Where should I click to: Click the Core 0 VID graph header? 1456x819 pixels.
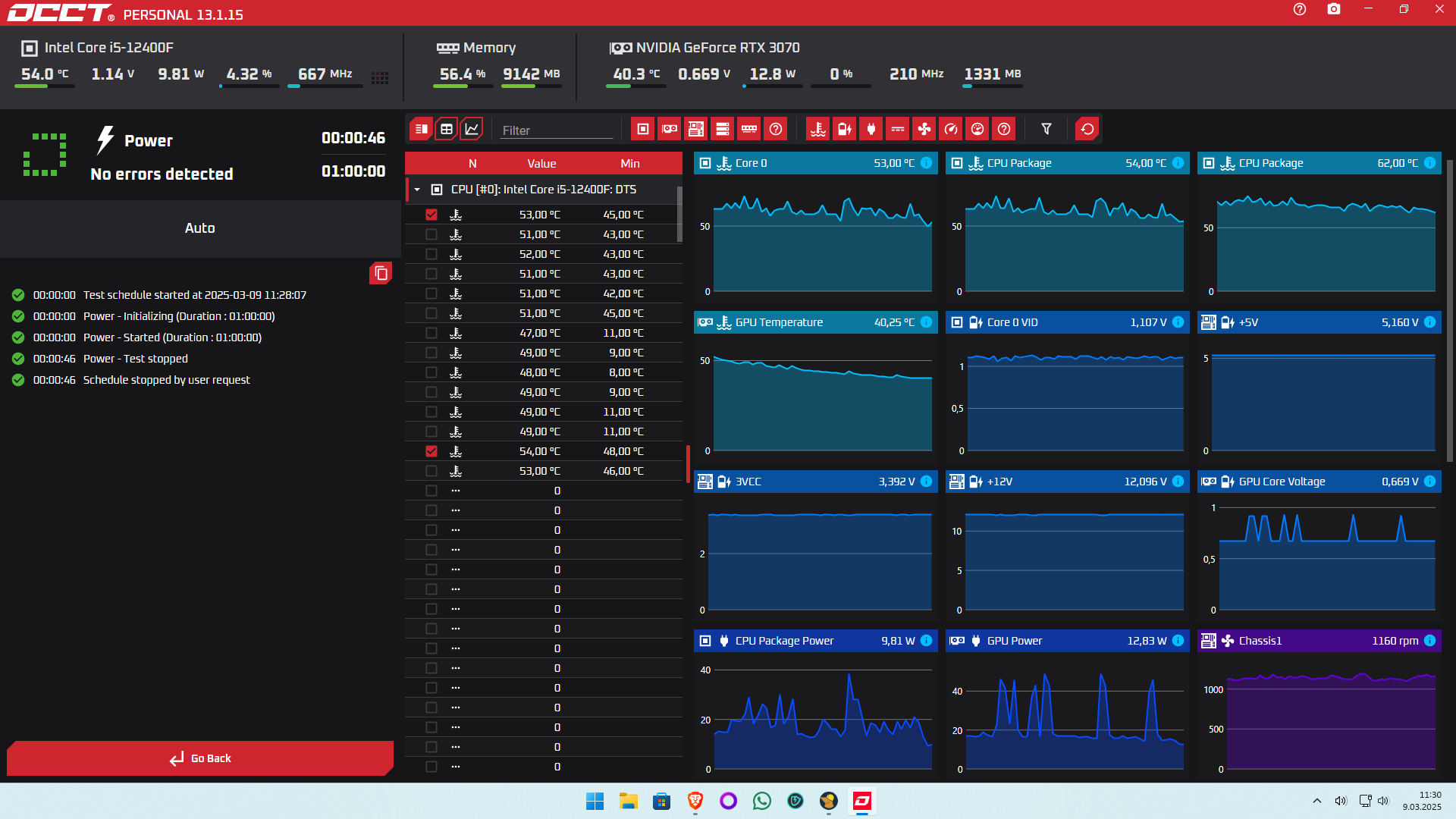coord(1068,322)
